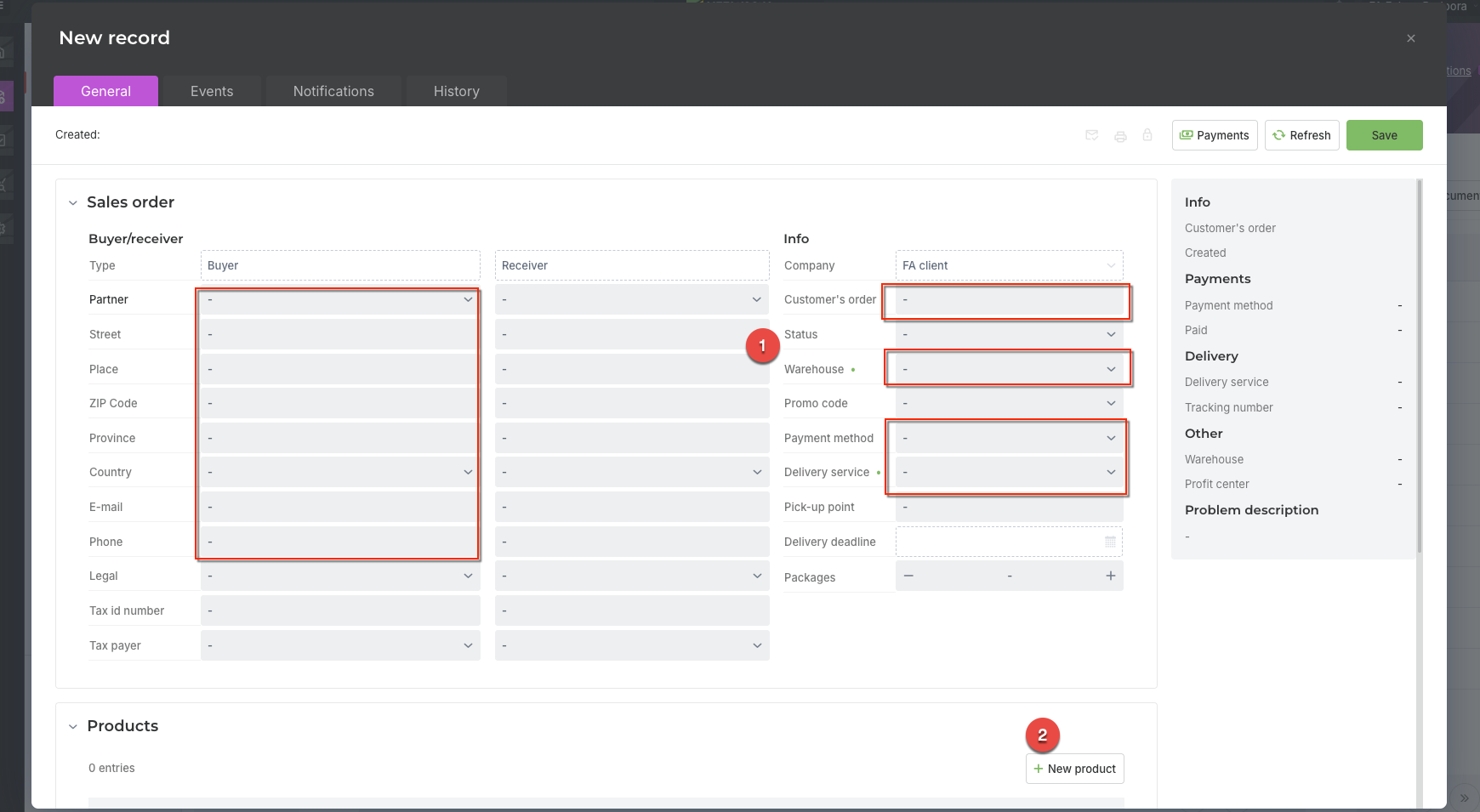The height and width of the screenshot is (812, 1480).
Task: Click the Receiver E-mail field
Action: pos(632,507)
